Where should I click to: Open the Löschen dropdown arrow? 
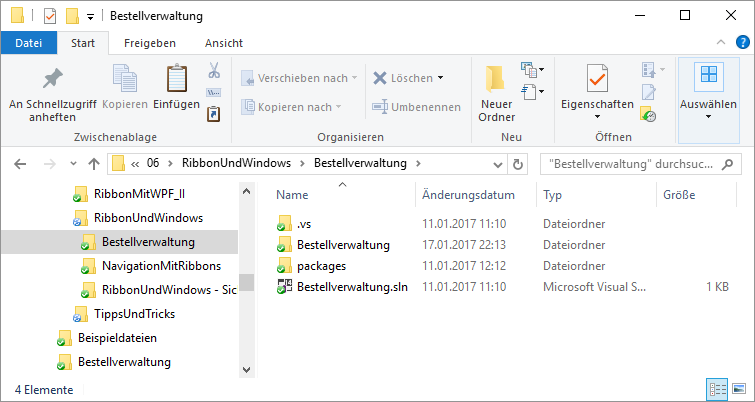(441, 78)
